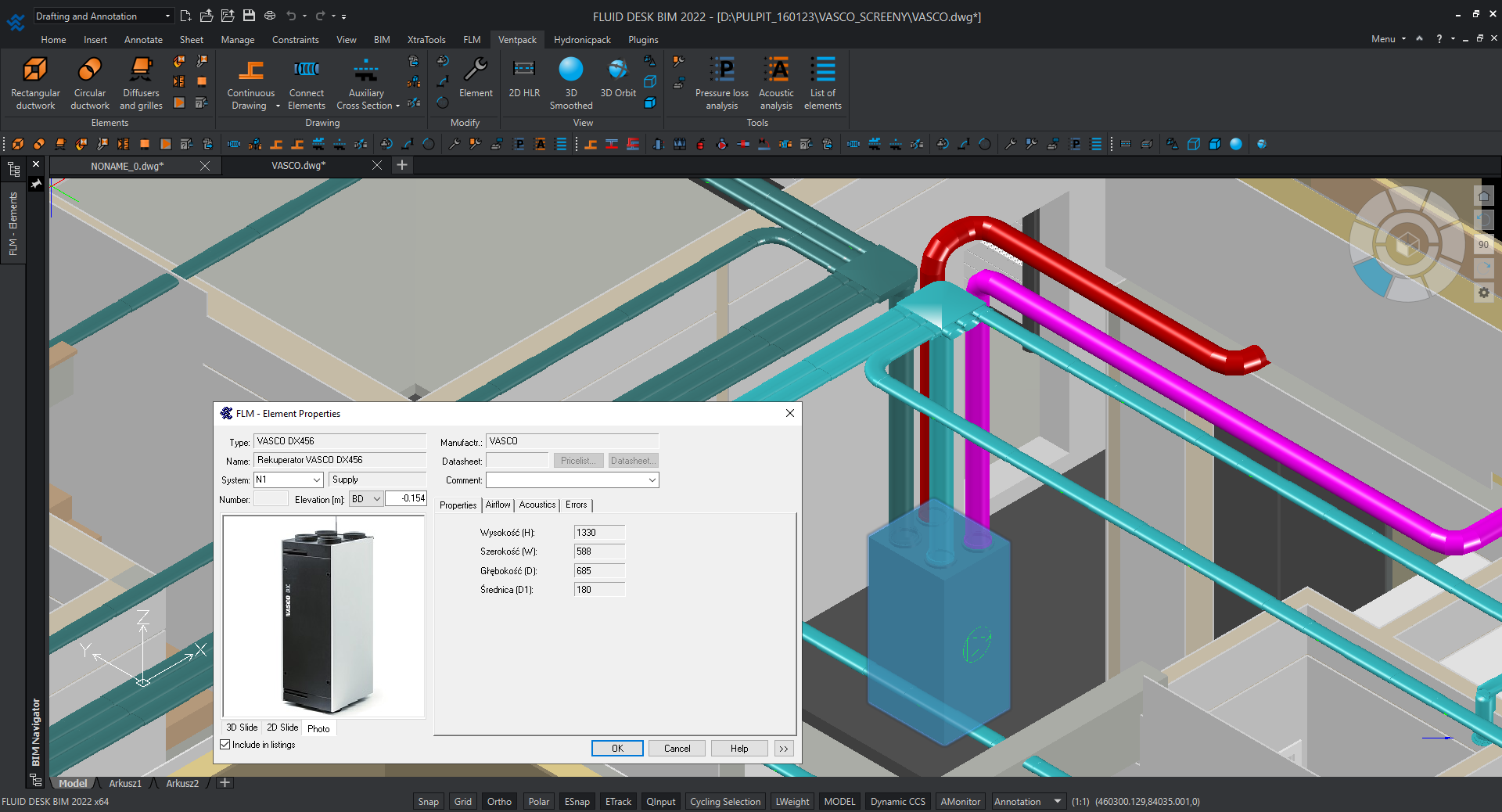Click the Wysokość (H) value field
This screenshot has height=812, width=1502.
click(599, 533)
